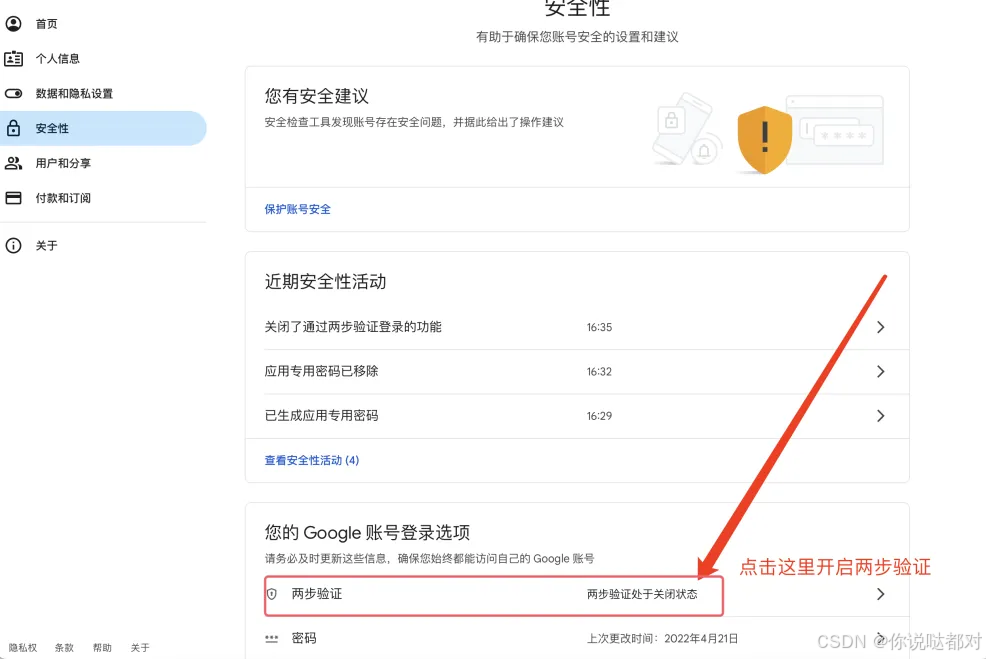
Task: Click the 16:32 activity time
Action: coord(599,372)
